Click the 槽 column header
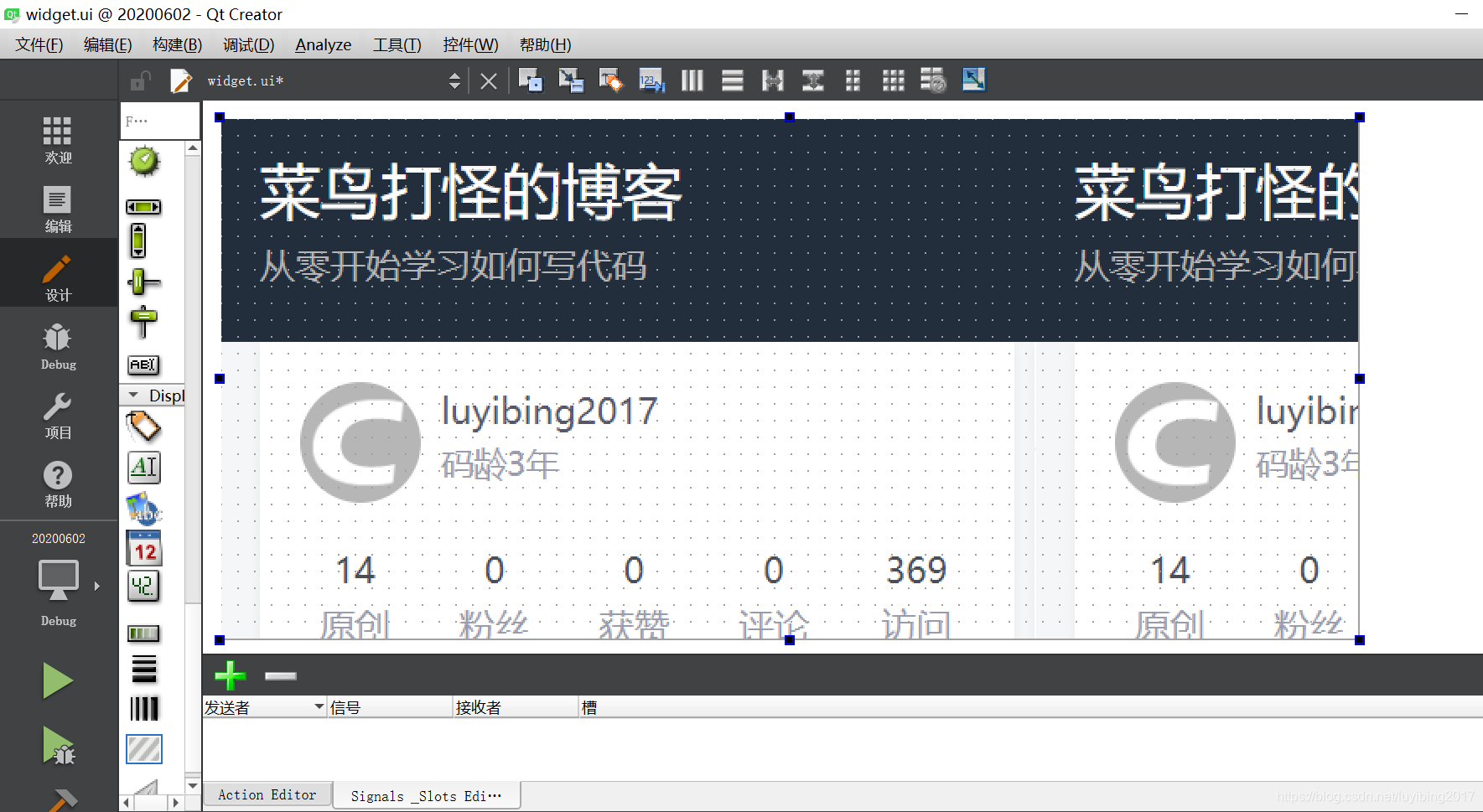The width and height of the screenshot is (1483, 812). pyautogui.click(x=1030, y=707)
